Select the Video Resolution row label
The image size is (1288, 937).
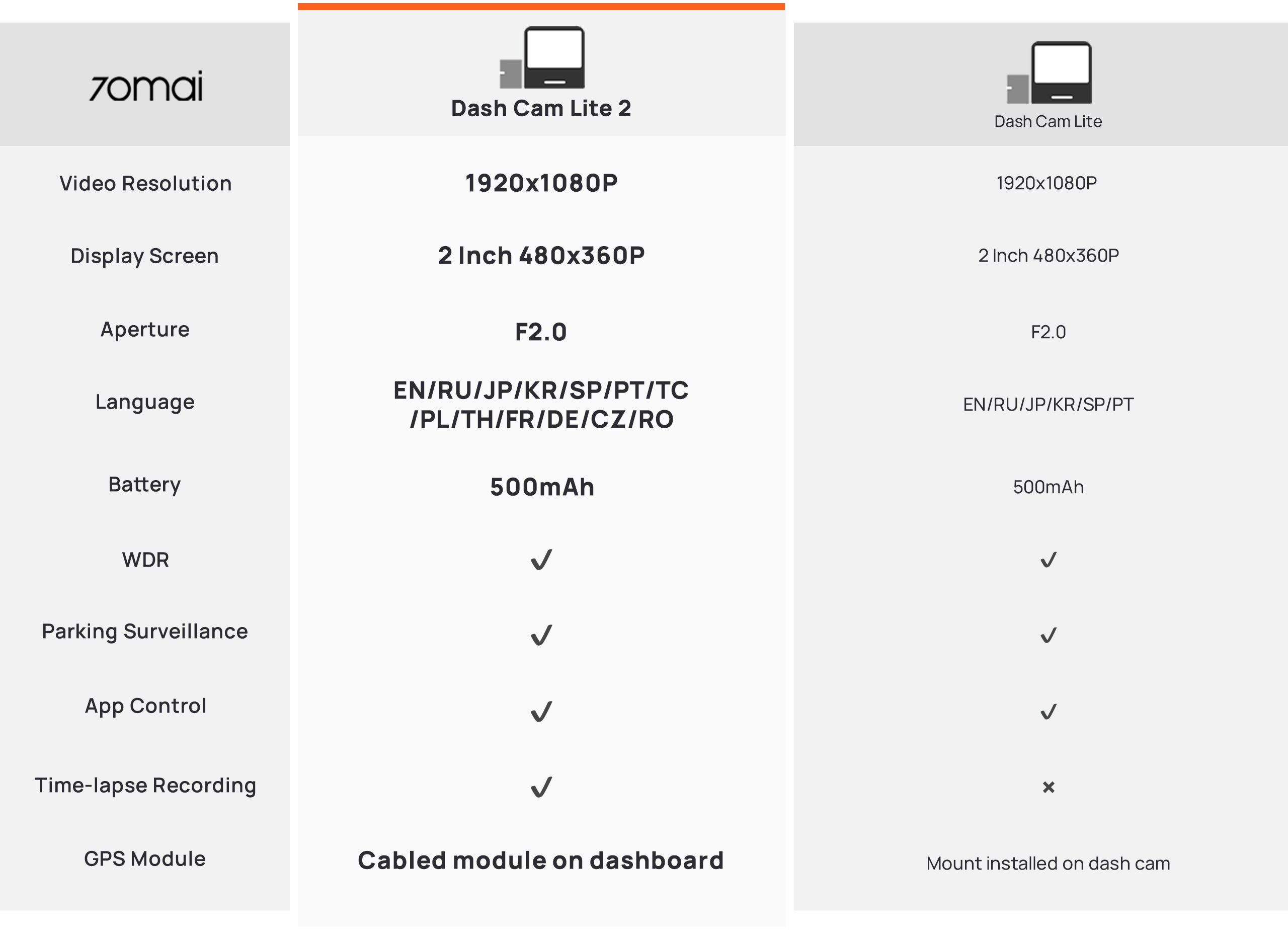pos(145,184)
